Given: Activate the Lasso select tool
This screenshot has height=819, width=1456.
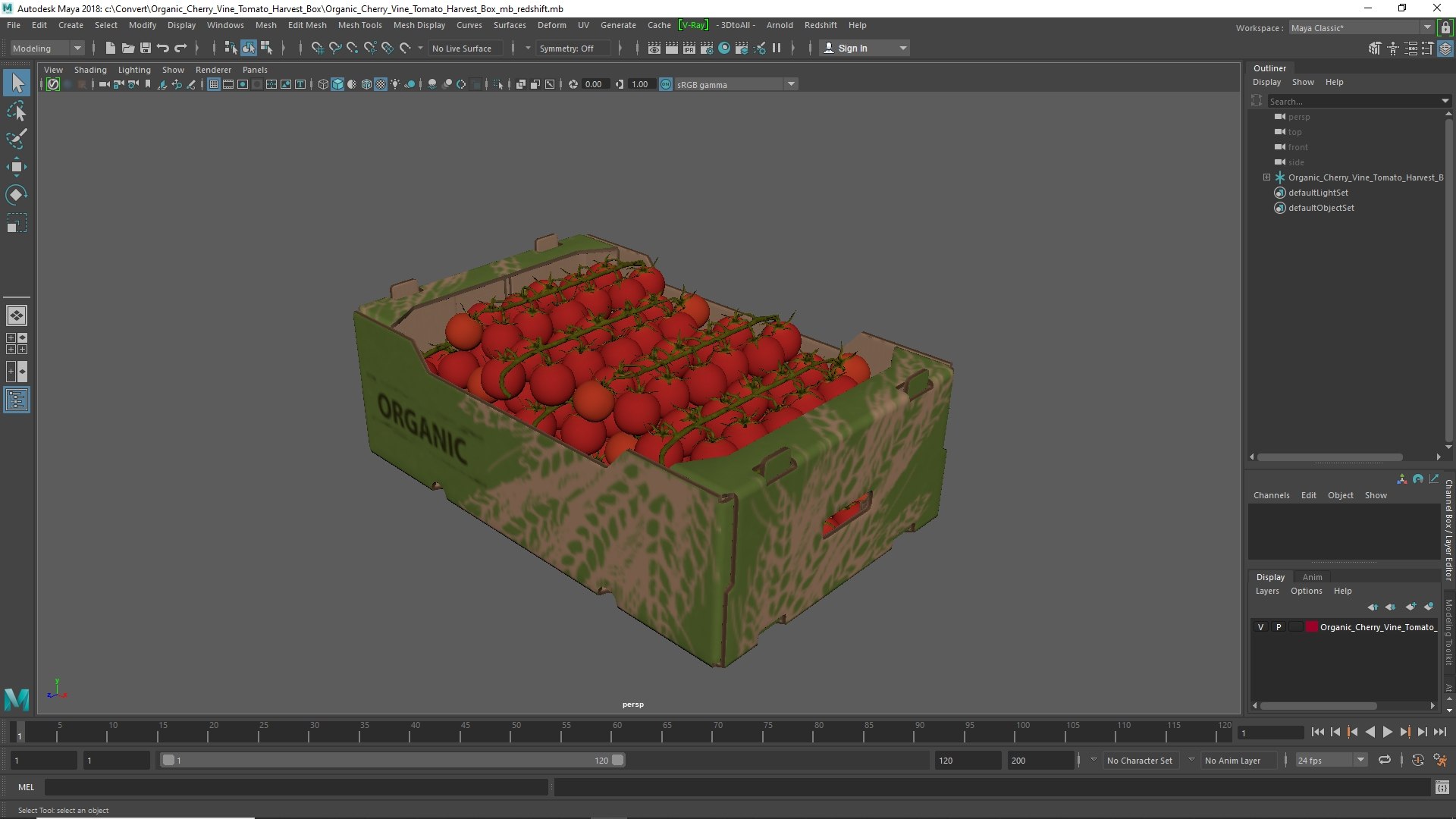Looking at the screenshot, I should coord(17,111).
